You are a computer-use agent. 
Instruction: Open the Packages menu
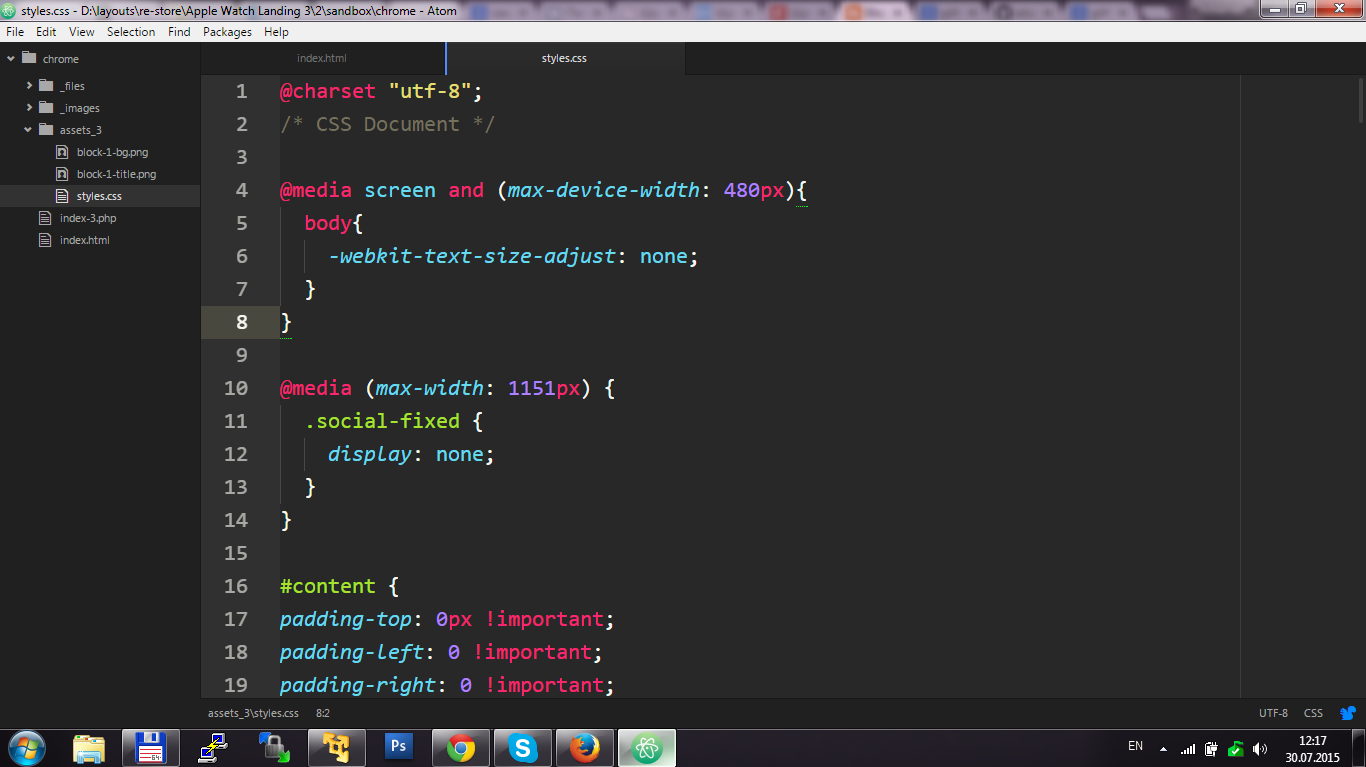pos(227,31)
